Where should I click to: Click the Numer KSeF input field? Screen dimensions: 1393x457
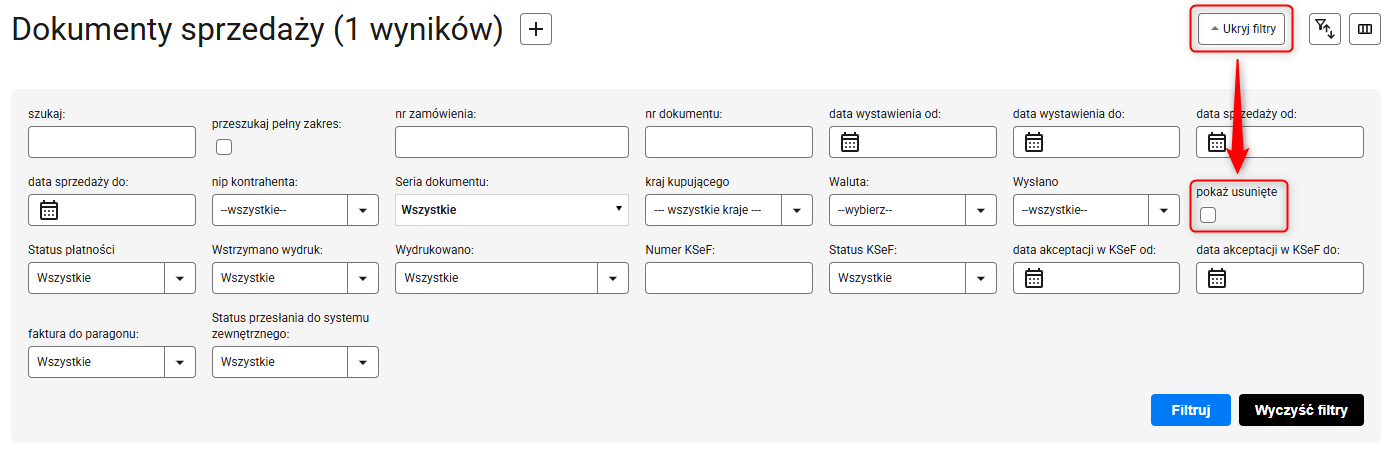[728, 278]
